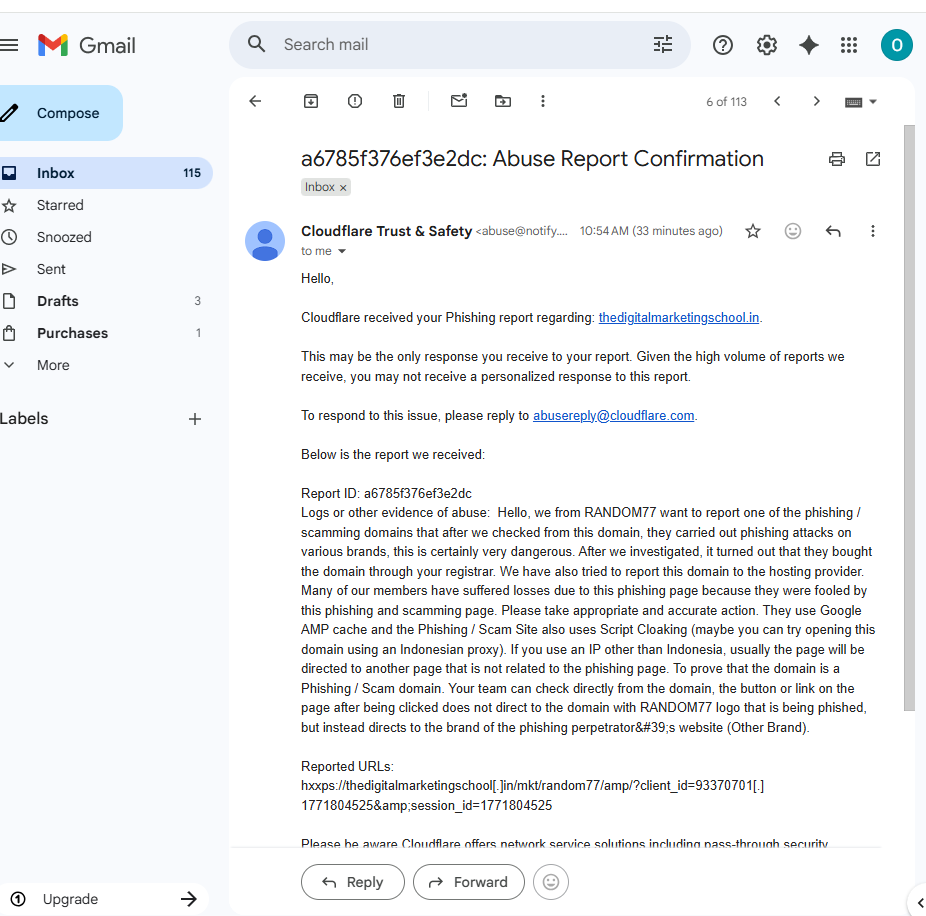Add emoji reaction beside Forward
926x916 pixels.
[x=550, y=882]
